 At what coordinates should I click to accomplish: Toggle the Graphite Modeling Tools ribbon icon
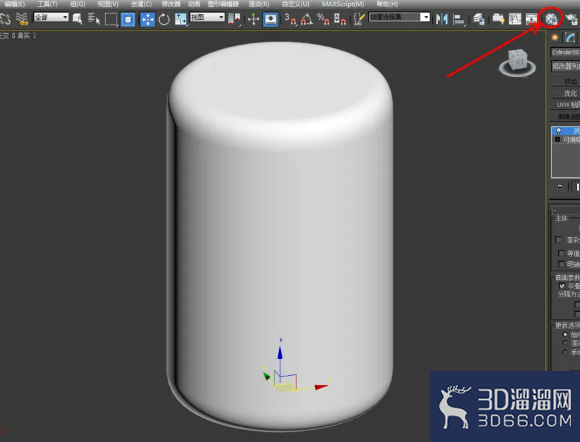tap(498, 19)
